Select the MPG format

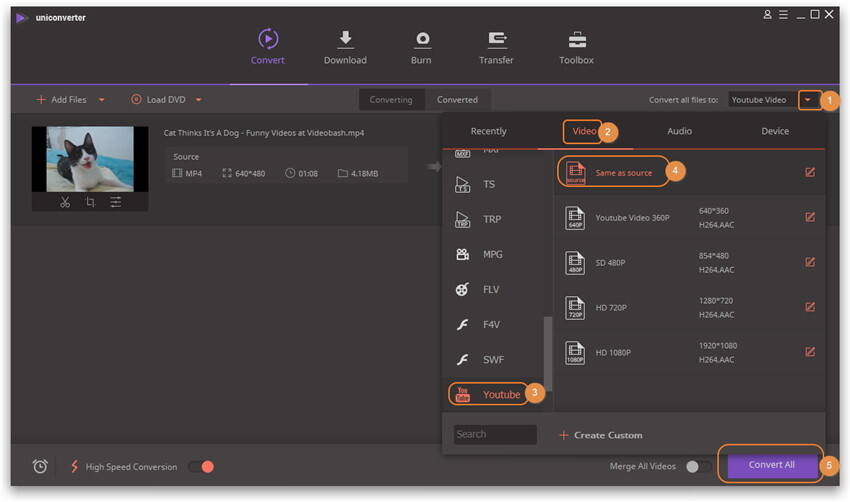tap(492, 254)
